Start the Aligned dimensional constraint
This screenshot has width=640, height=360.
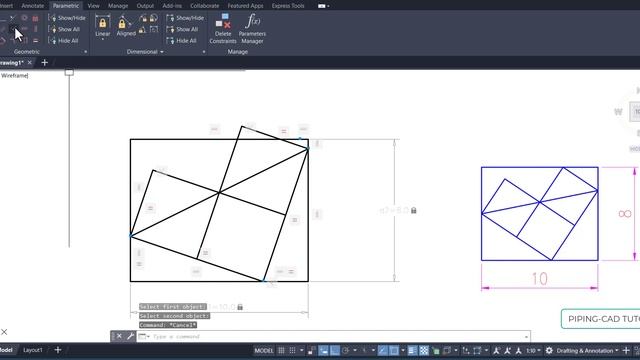point(126,25)
